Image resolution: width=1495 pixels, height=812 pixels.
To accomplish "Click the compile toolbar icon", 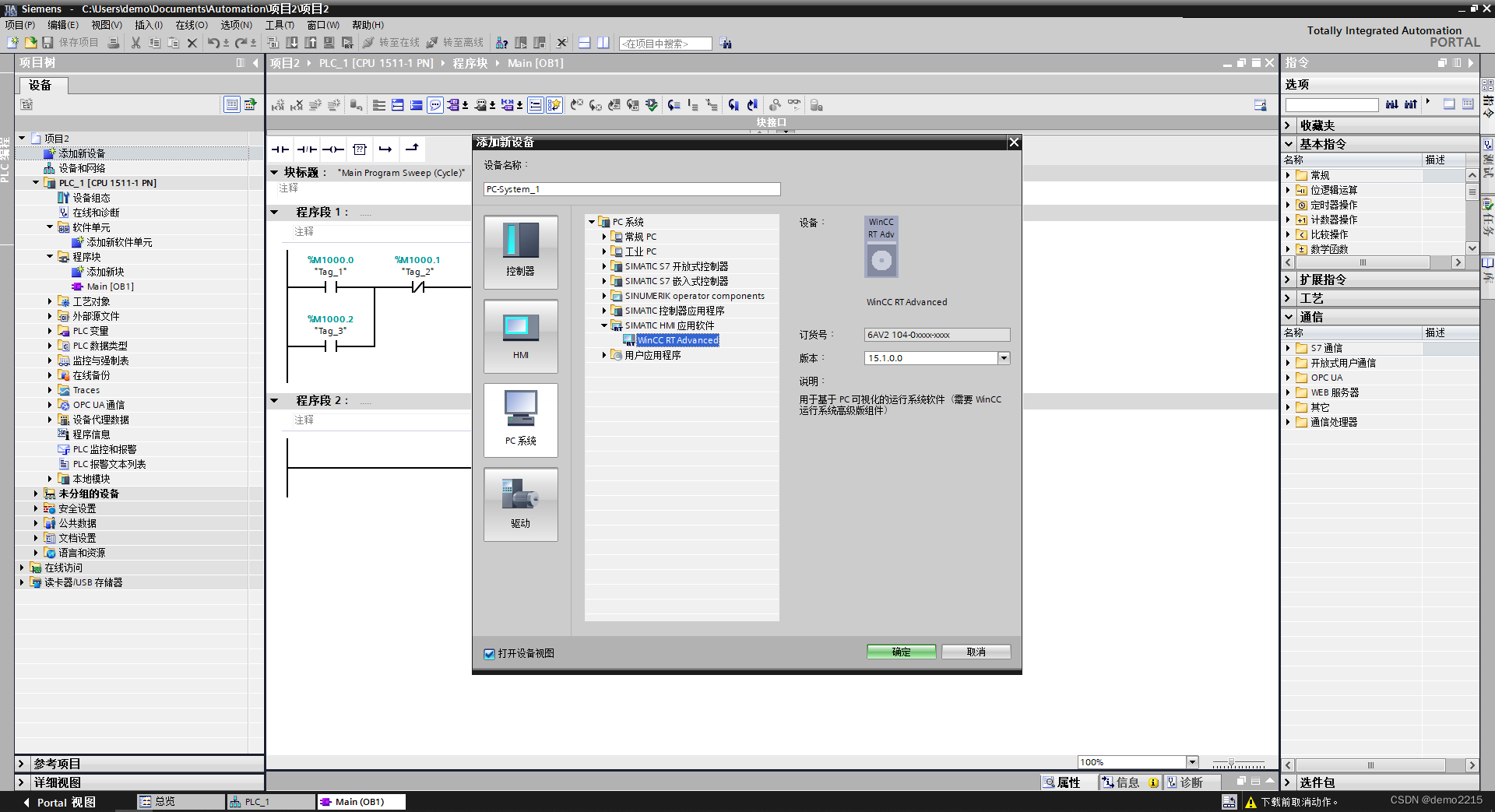I will [x=273, y=43].
